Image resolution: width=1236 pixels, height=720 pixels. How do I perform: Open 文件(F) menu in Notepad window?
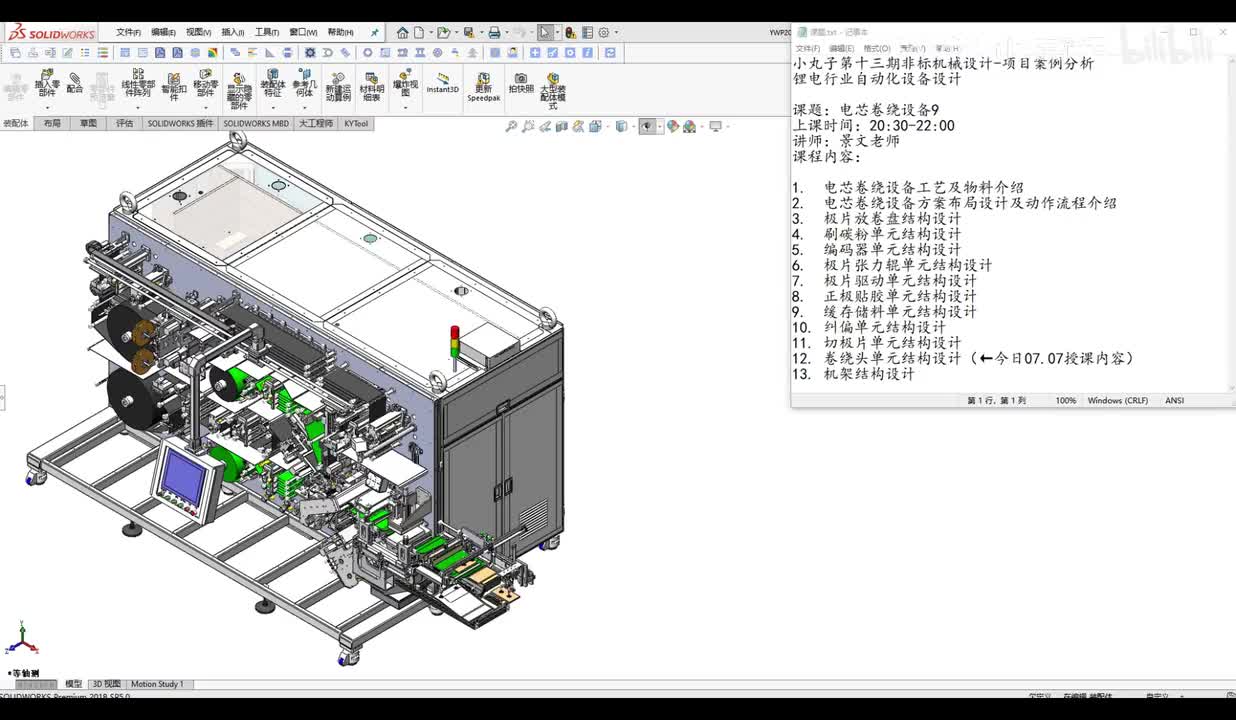pyautogui.click(x=807, y=48)
